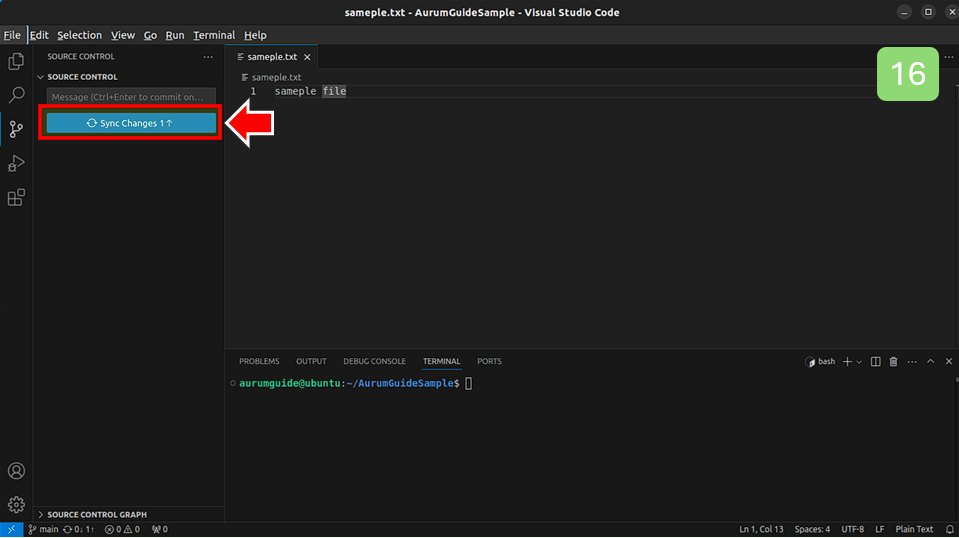Open remote window indicator in status bar
This screenshot has width=959, height=538.
[12, 529]
